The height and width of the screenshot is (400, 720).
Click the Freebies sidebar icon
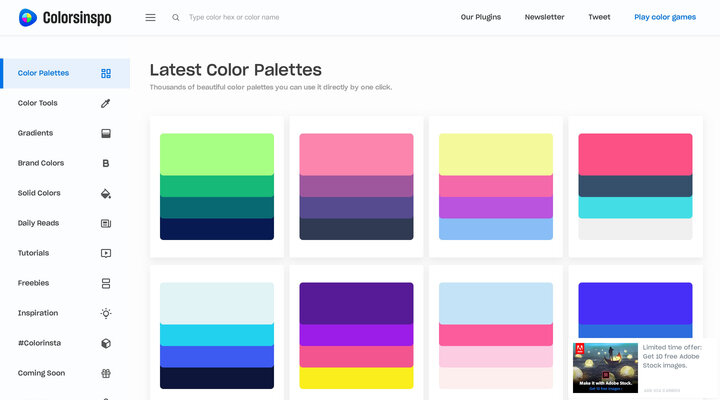tap(106, 283)
